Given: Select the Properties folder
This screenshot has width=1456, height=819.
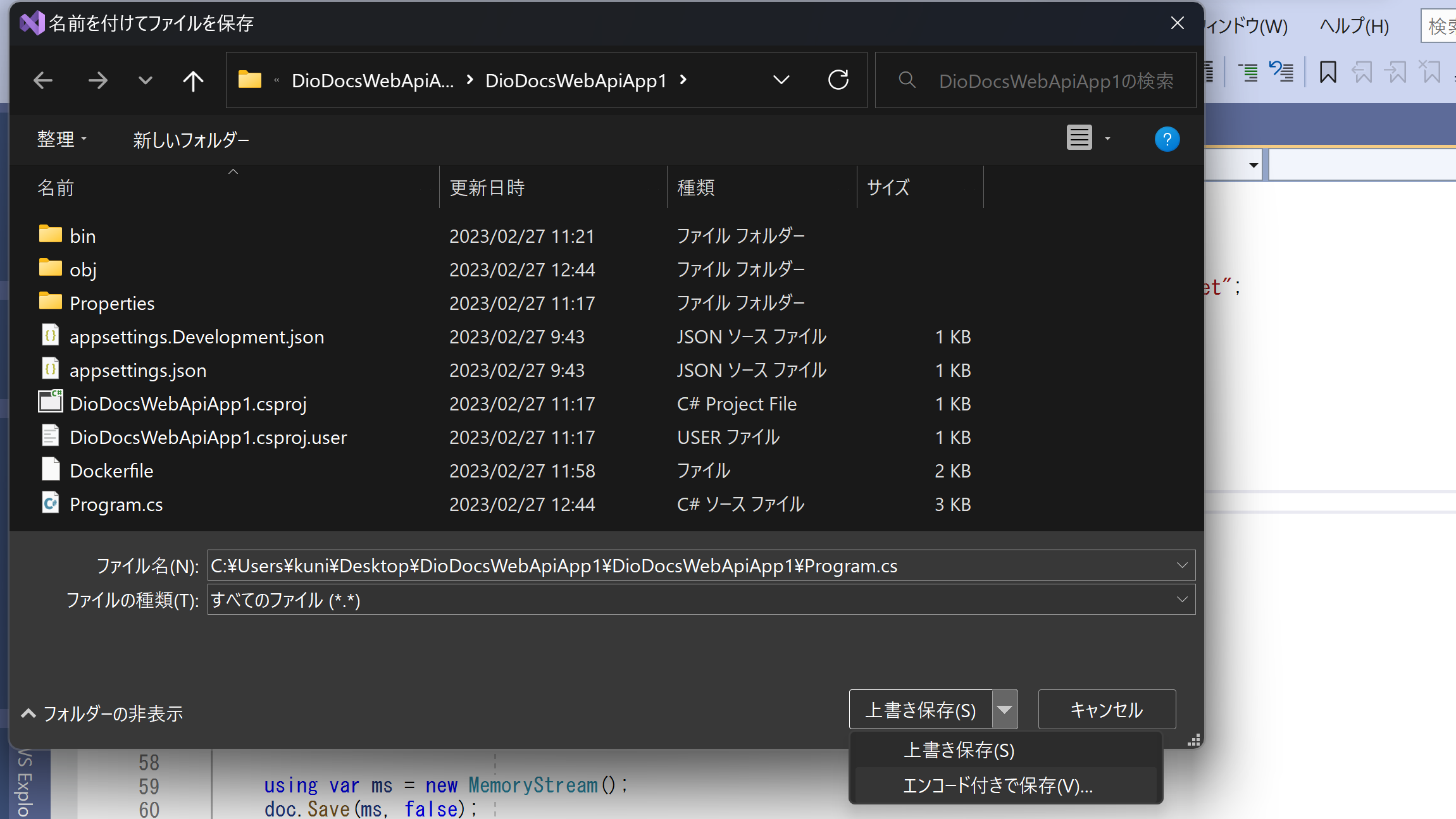Looking at the screenshot, I should (x=112, y=303).
